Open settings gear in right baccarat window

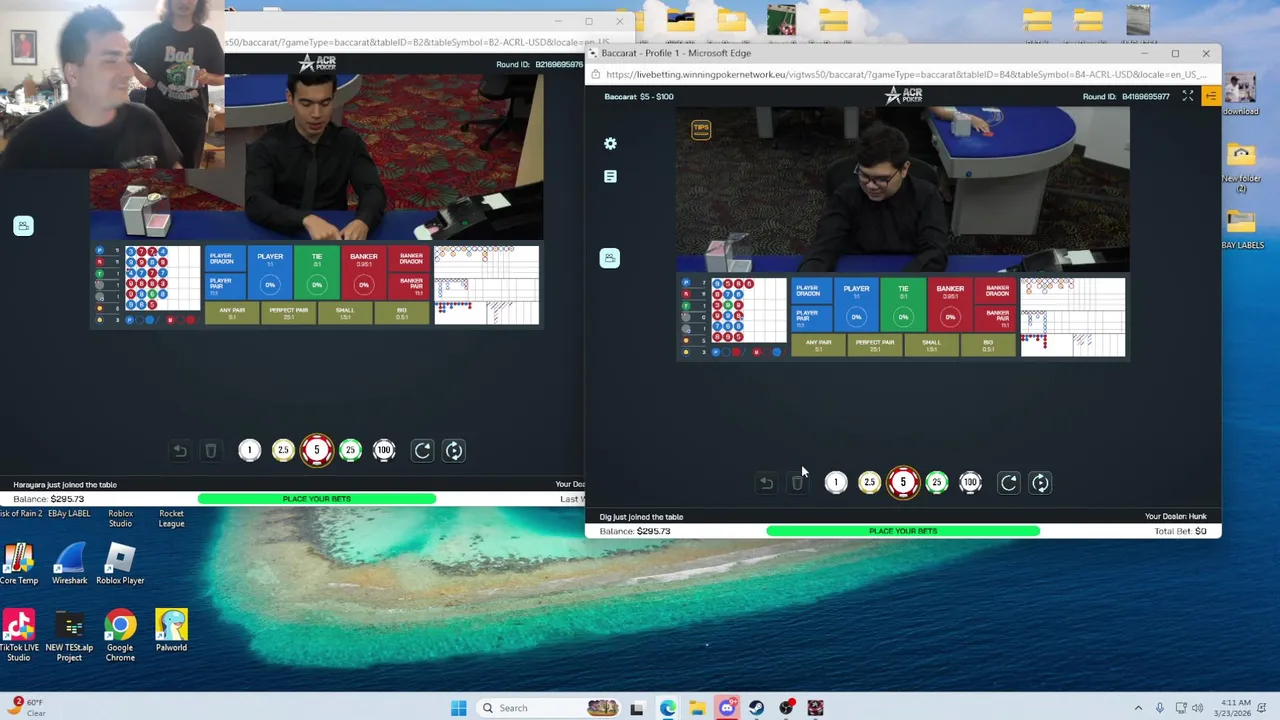coord(610,143)
